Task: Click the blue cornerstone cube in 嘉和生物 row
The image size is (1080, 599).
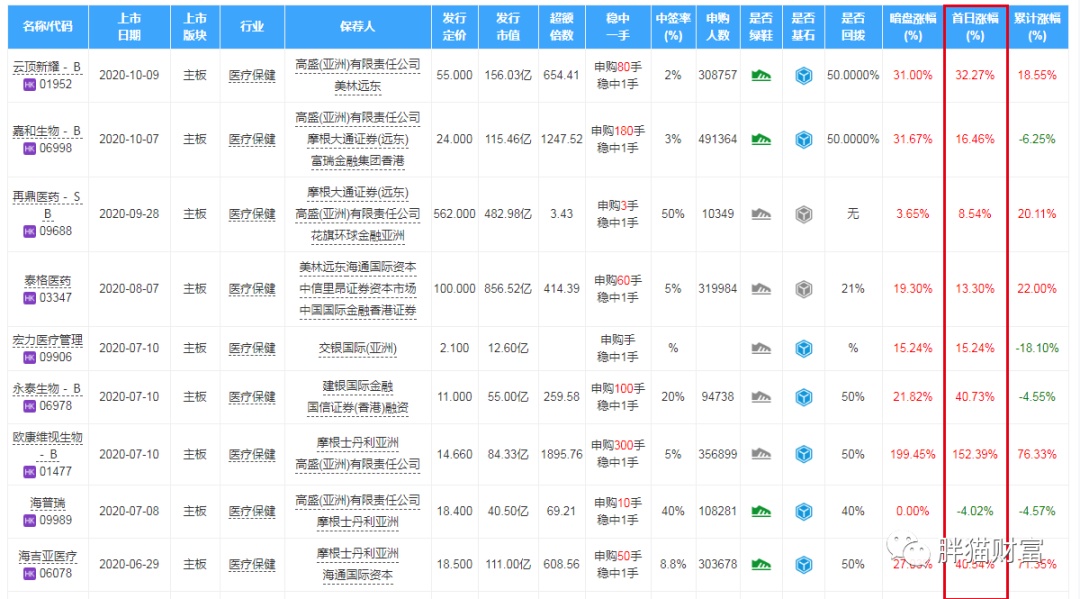Action: (803, 139)
